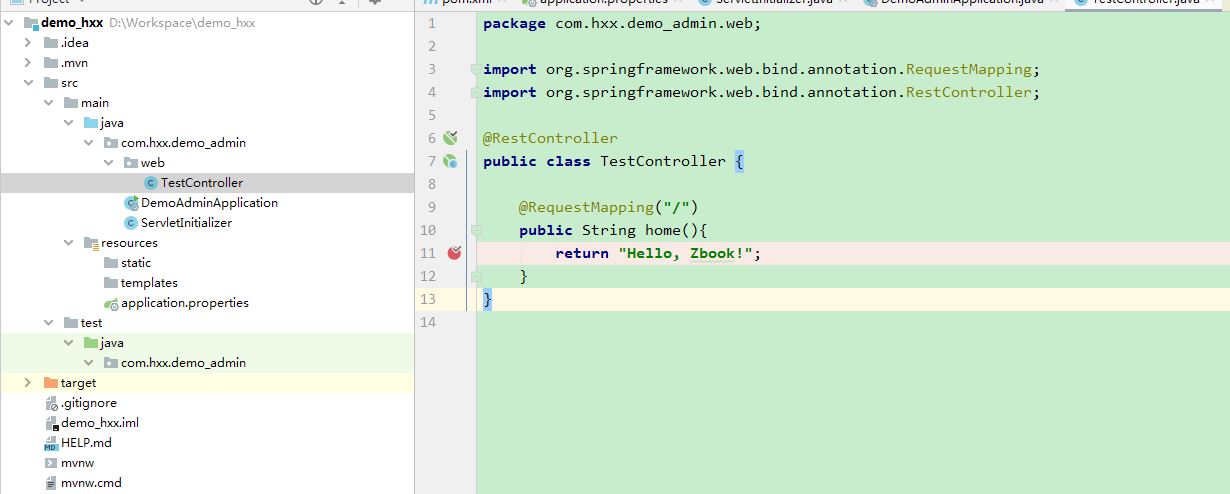The width and height of the screenshot is (1230, 494).
Task: Click the home() method name
Action: pyautogui.click(x=661, y=230)
